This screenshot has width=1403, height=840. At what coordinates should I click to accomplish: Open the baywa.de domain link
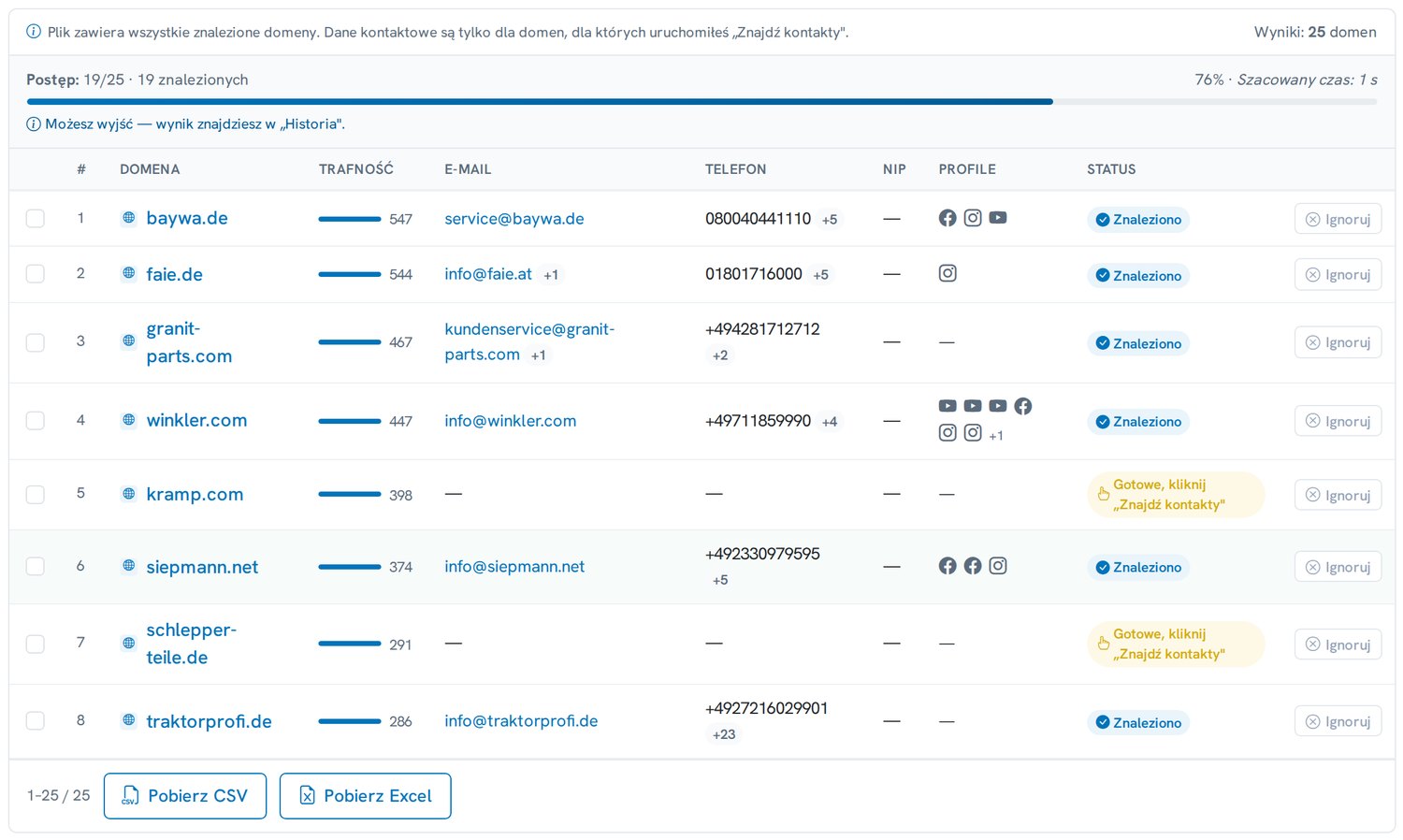click(187, 218)
